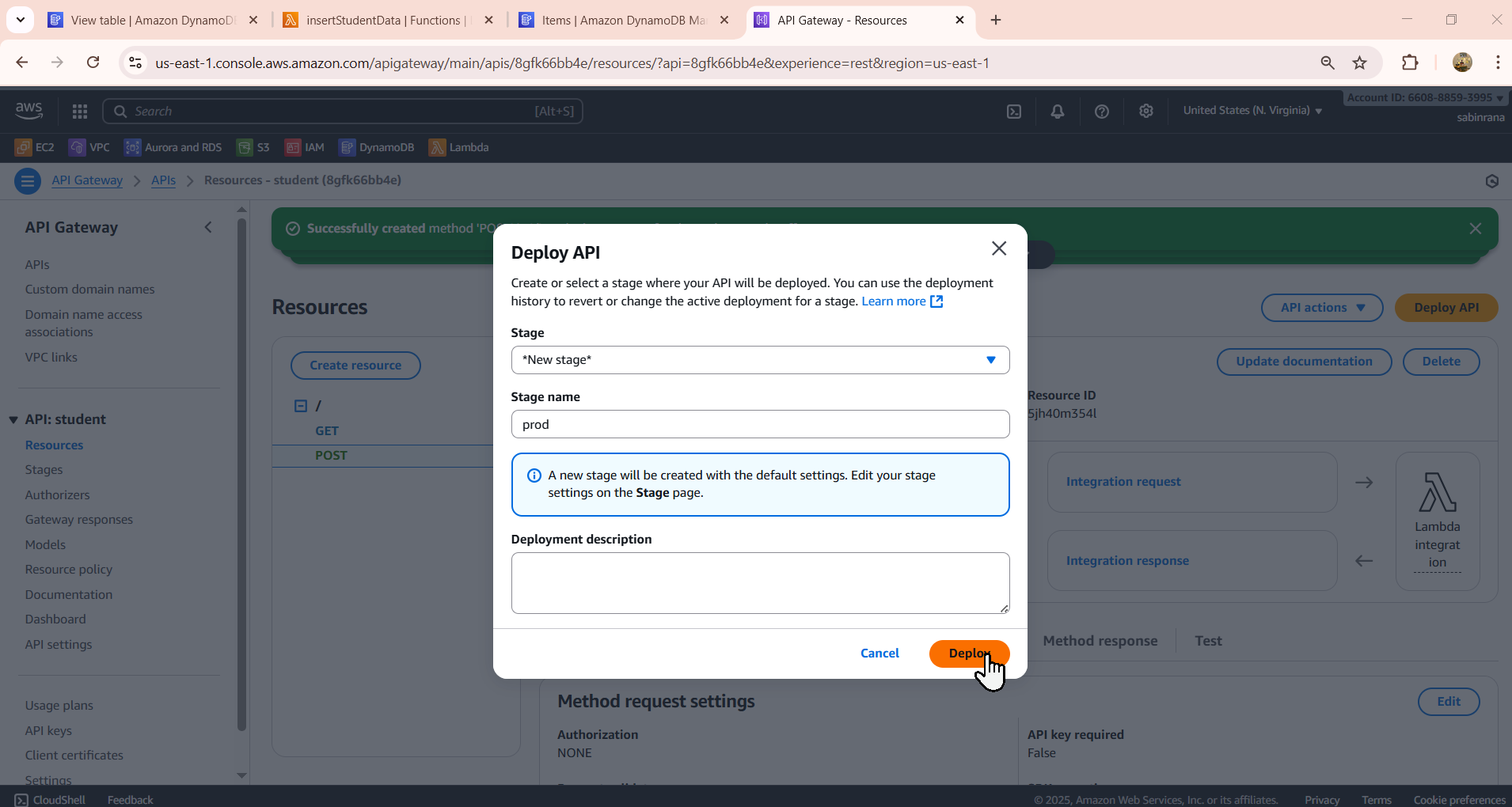Collapse the API: student sidebar section

tap(13, 419)
